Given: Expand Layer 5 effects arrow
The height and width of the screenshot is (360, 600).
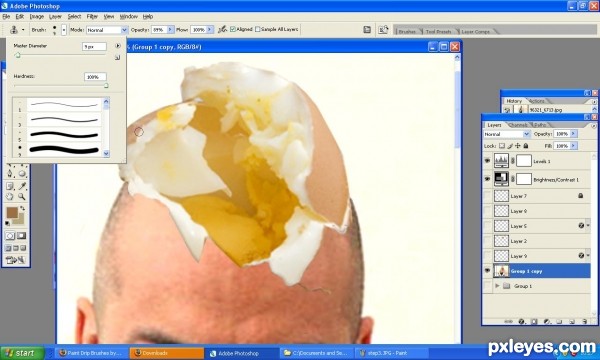Looking at the screenshot, I should tap(588, 226).
